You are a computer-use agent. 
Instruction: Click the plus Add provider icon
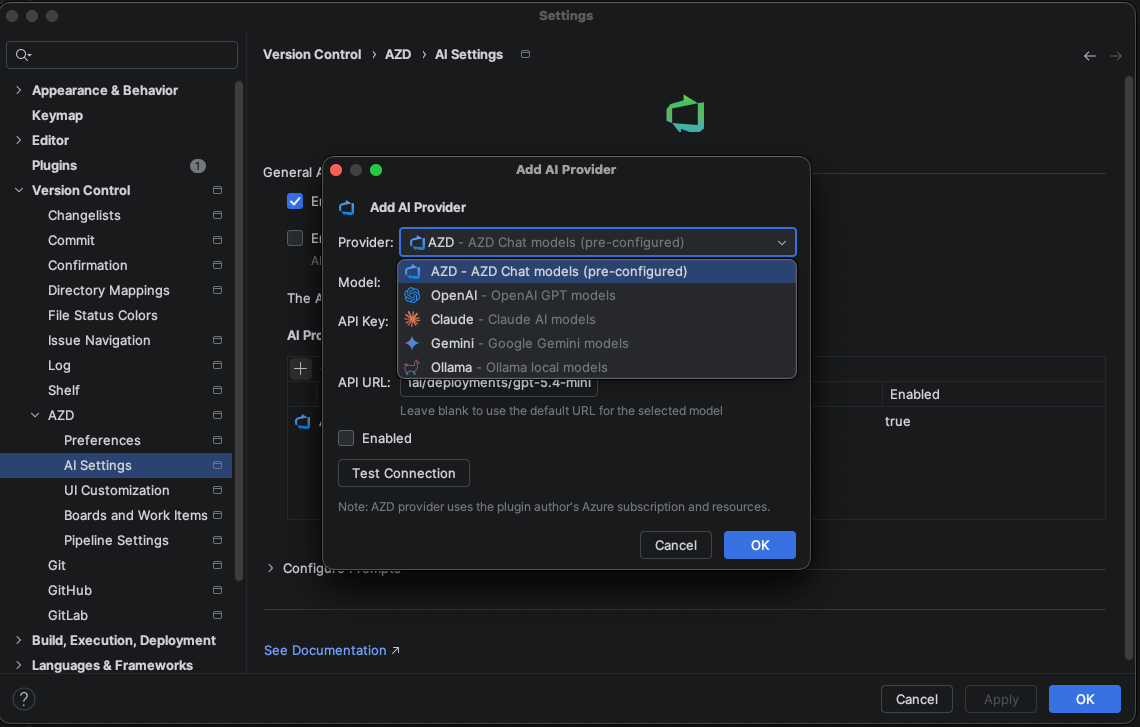[x=300, y=369]
